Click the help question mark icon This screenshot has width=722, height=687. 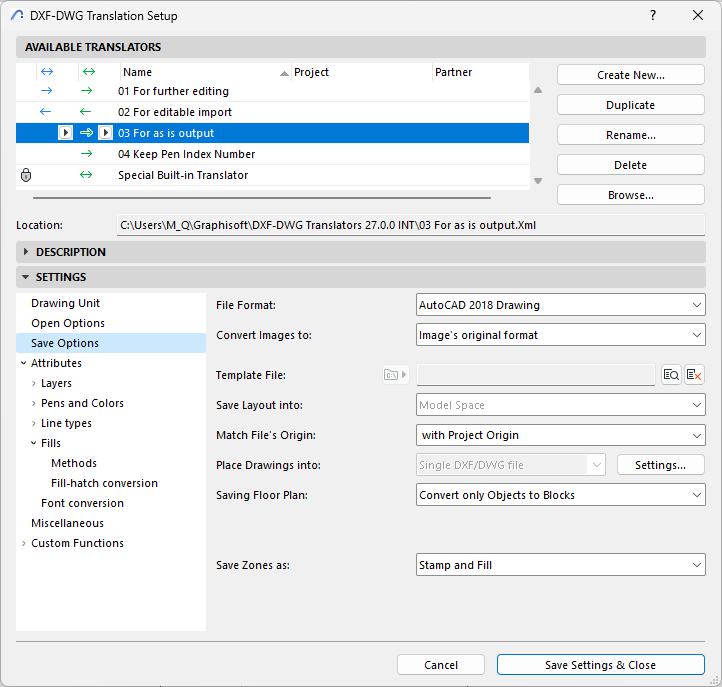click(x=652, y=16)
